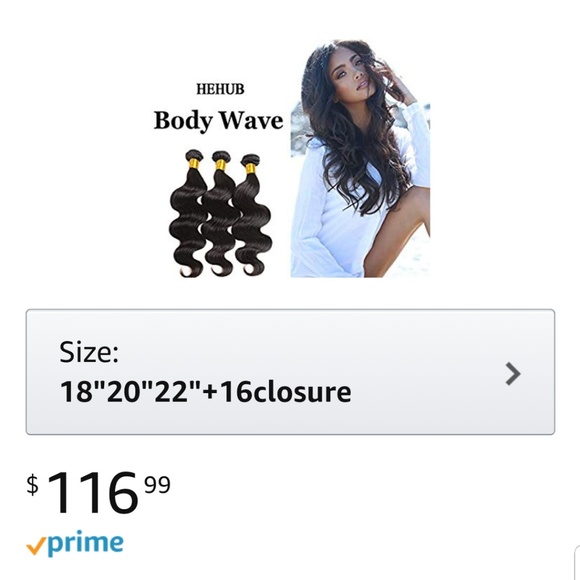The image size is (580, 580).
Task: Open the model photo with wavy hair
Action: pyautogui.click(x=360, y=158)
